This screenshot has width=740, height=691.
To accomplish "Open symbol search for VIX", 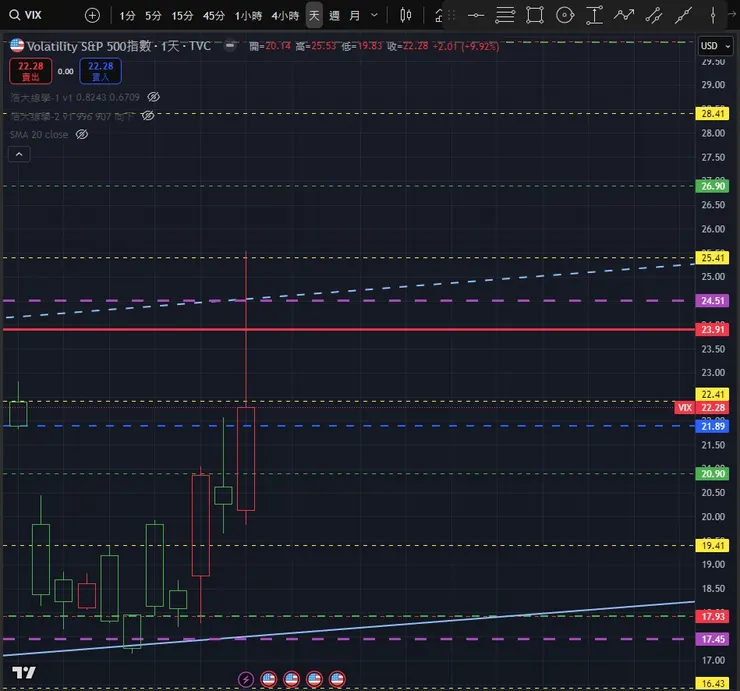I will [x=26, y=15].
